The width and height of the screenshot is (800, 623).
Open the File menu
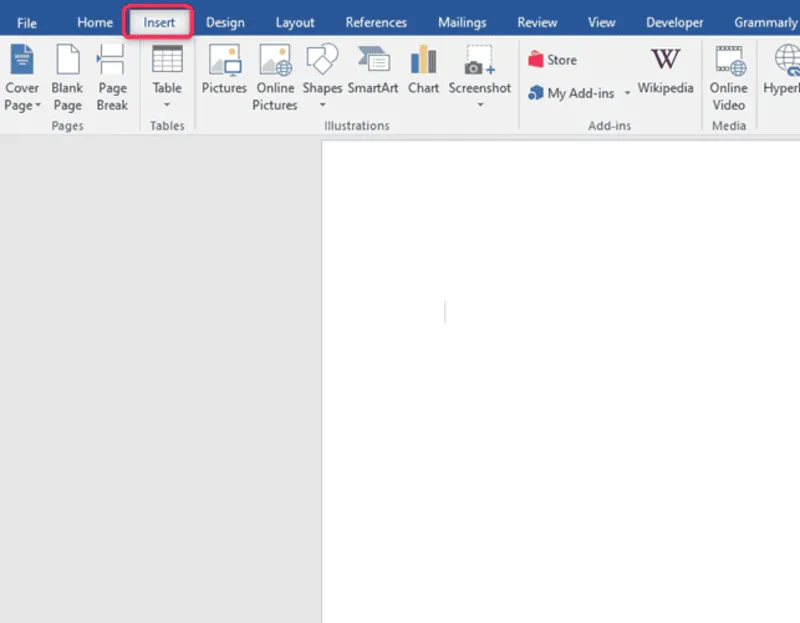[x=27, y=23]
